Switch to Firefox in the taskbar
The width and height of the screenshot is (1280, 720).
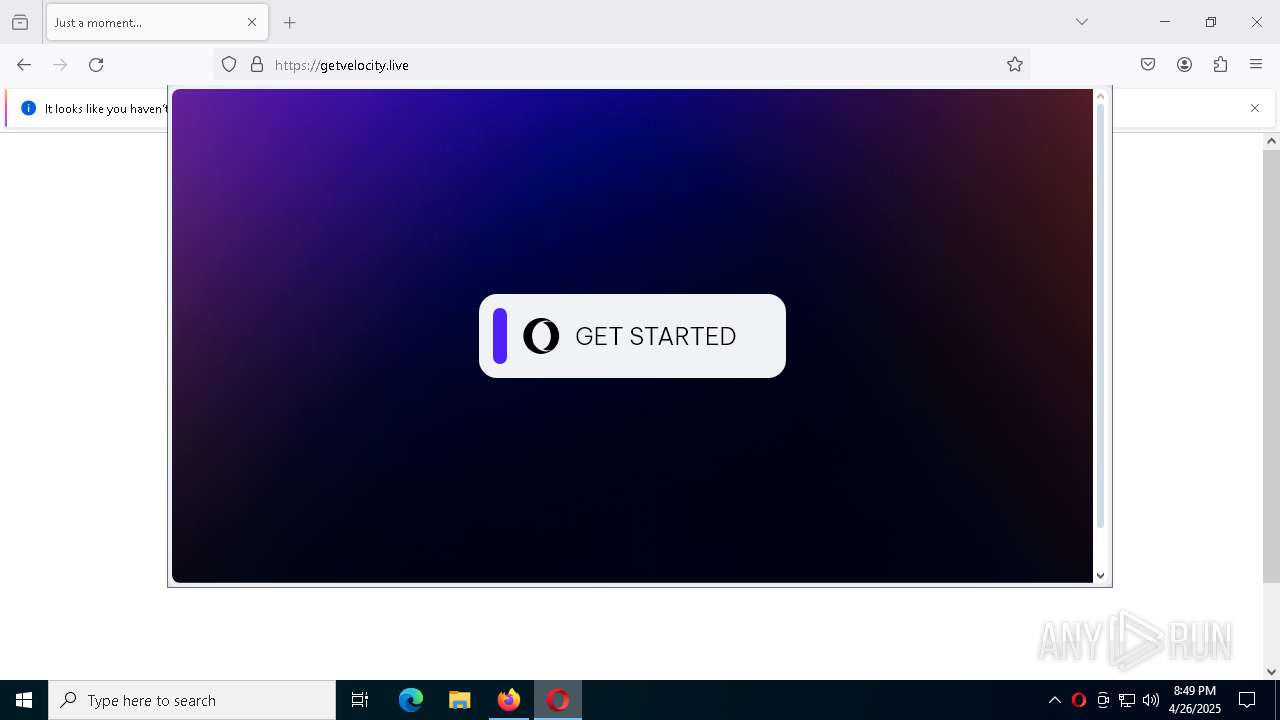pos(509,700)
